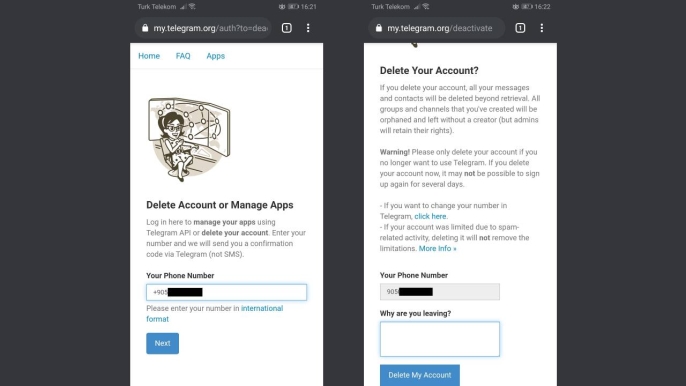Screen dimensions: 686x386
Task: Open three-dot browser menu on right screen
Action: click(542, 28)
